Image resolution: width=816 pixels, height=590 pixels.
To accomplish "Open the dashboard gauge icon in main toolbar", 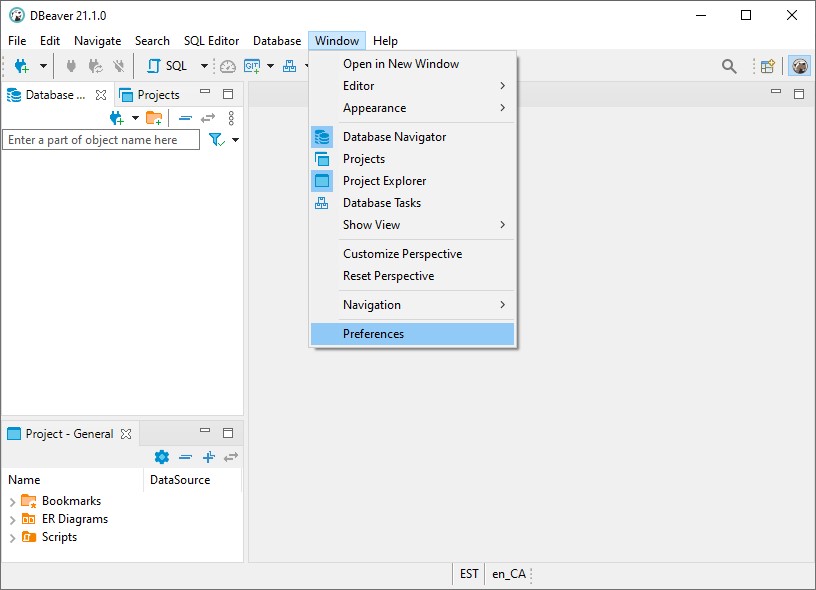I will [x=228, y=66].
